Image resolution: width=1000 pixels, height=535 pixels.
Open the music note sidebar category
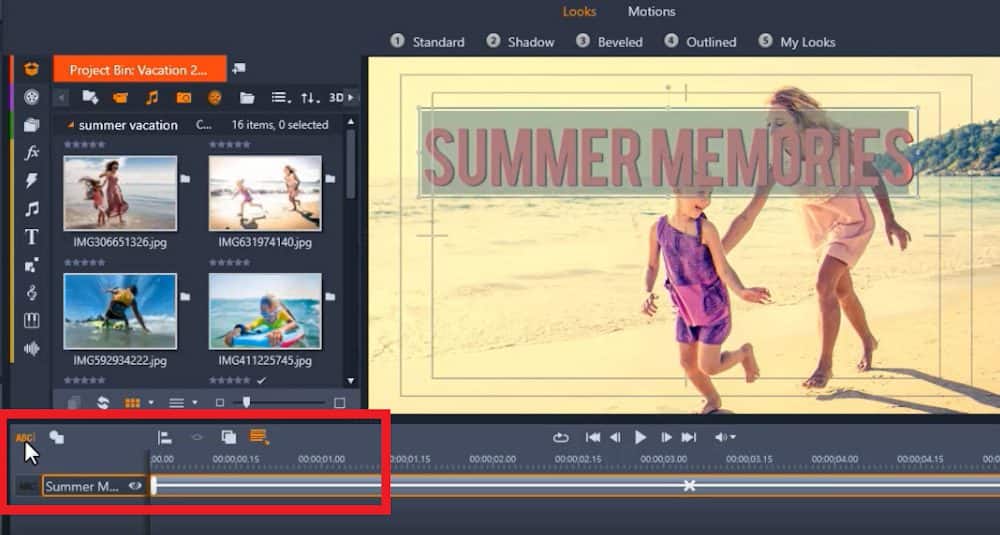32,209
